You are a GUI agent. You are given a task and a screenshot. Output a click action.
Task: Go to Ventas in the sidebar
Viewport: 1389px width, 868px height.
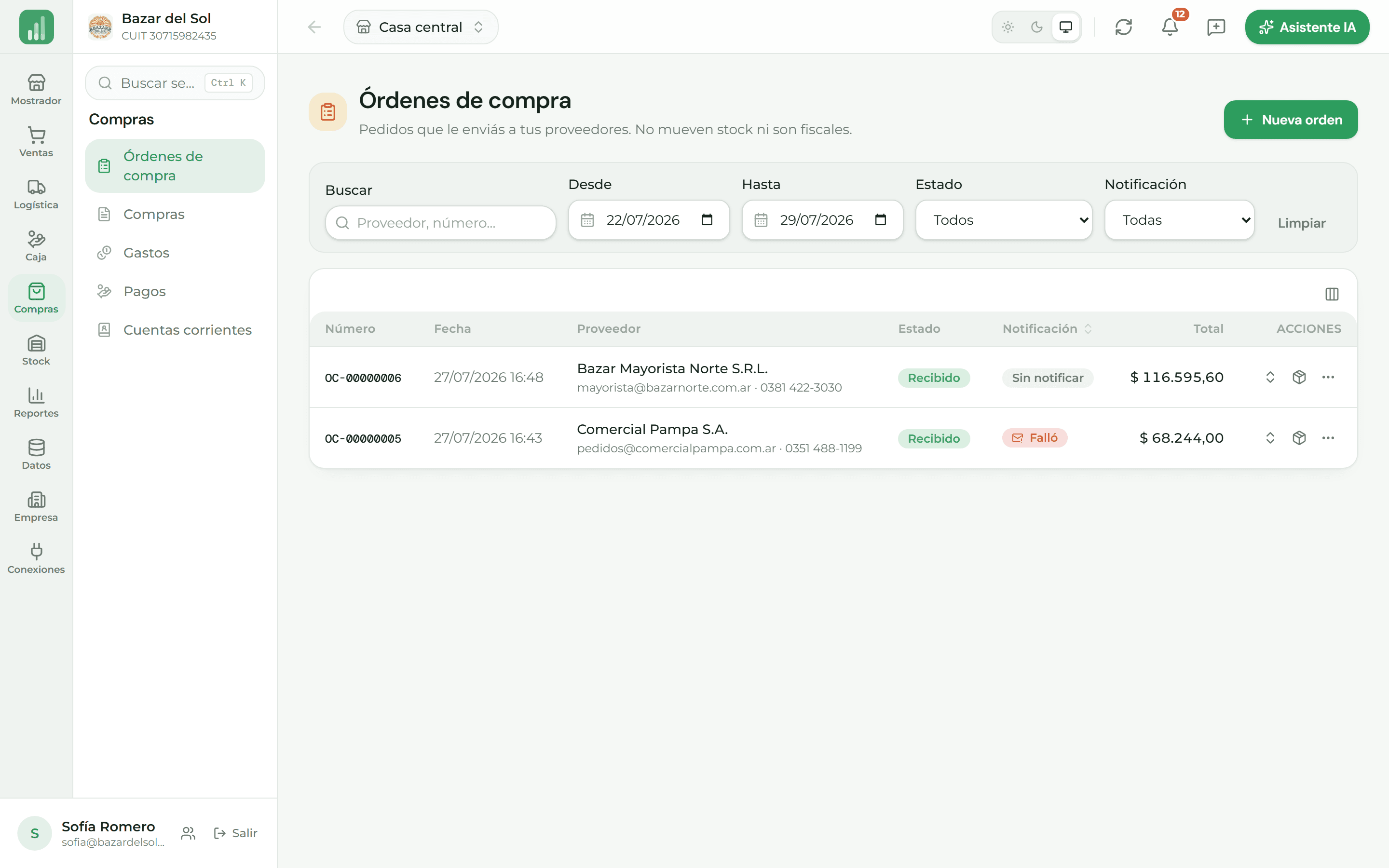coord(36,142)
